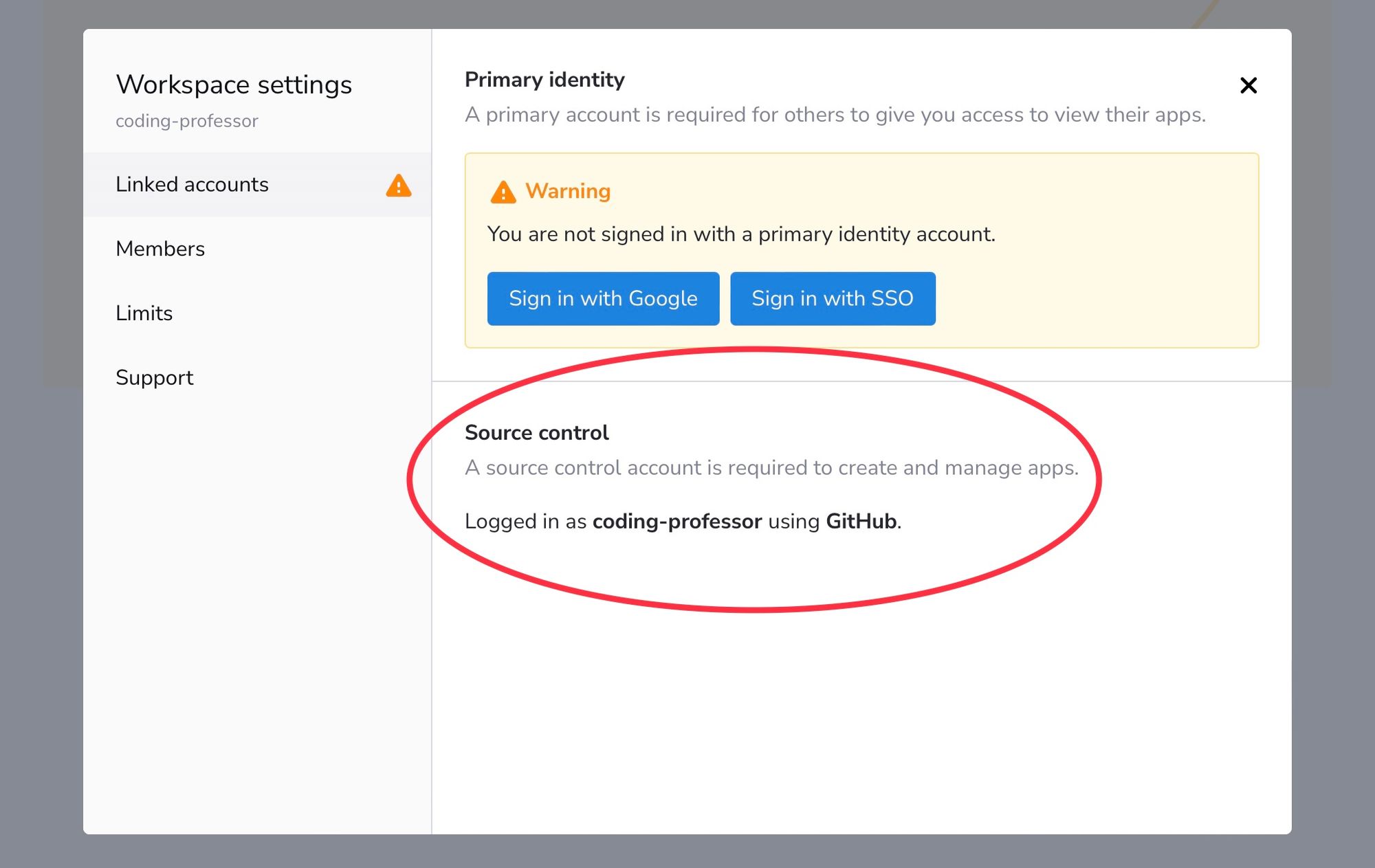
Task: Switch to the Members section
Action: tap(160, 249)
